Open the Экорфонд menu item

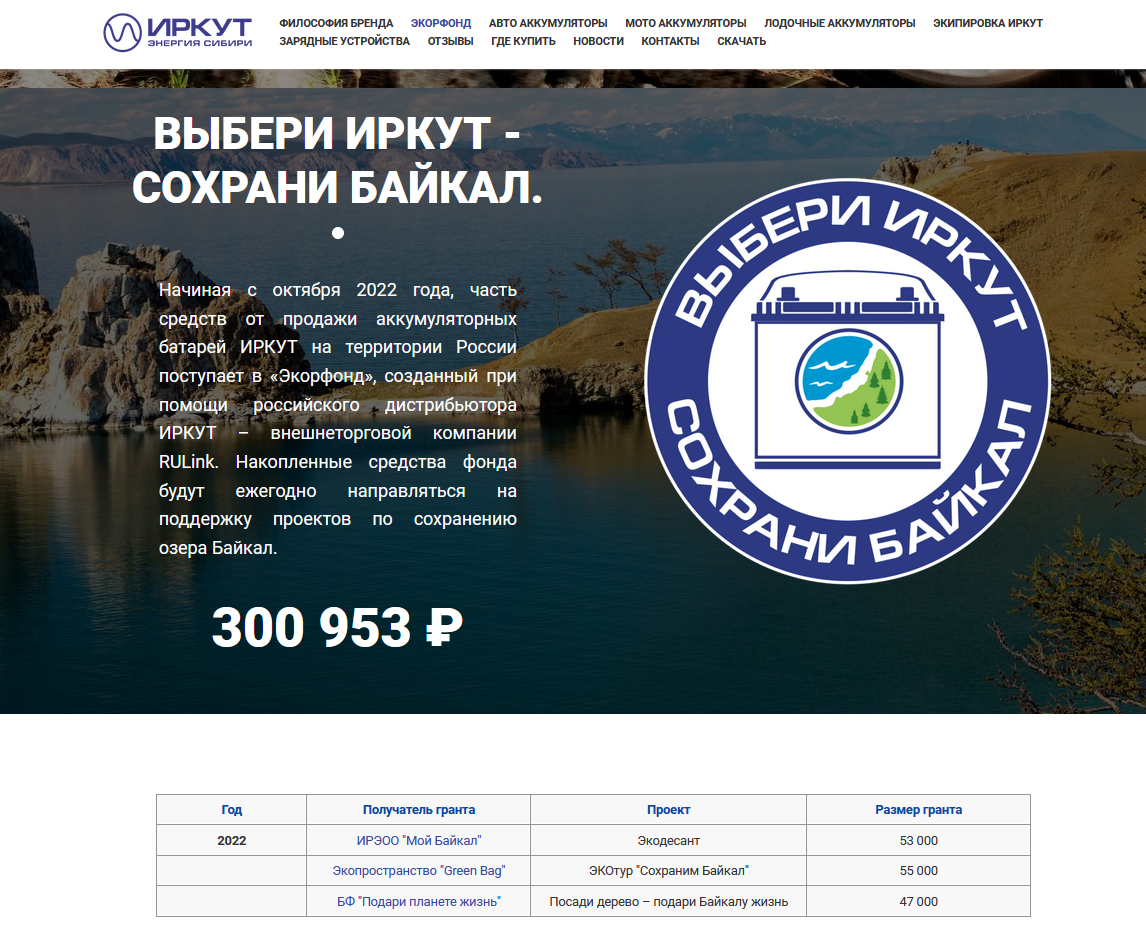point(441,23)
